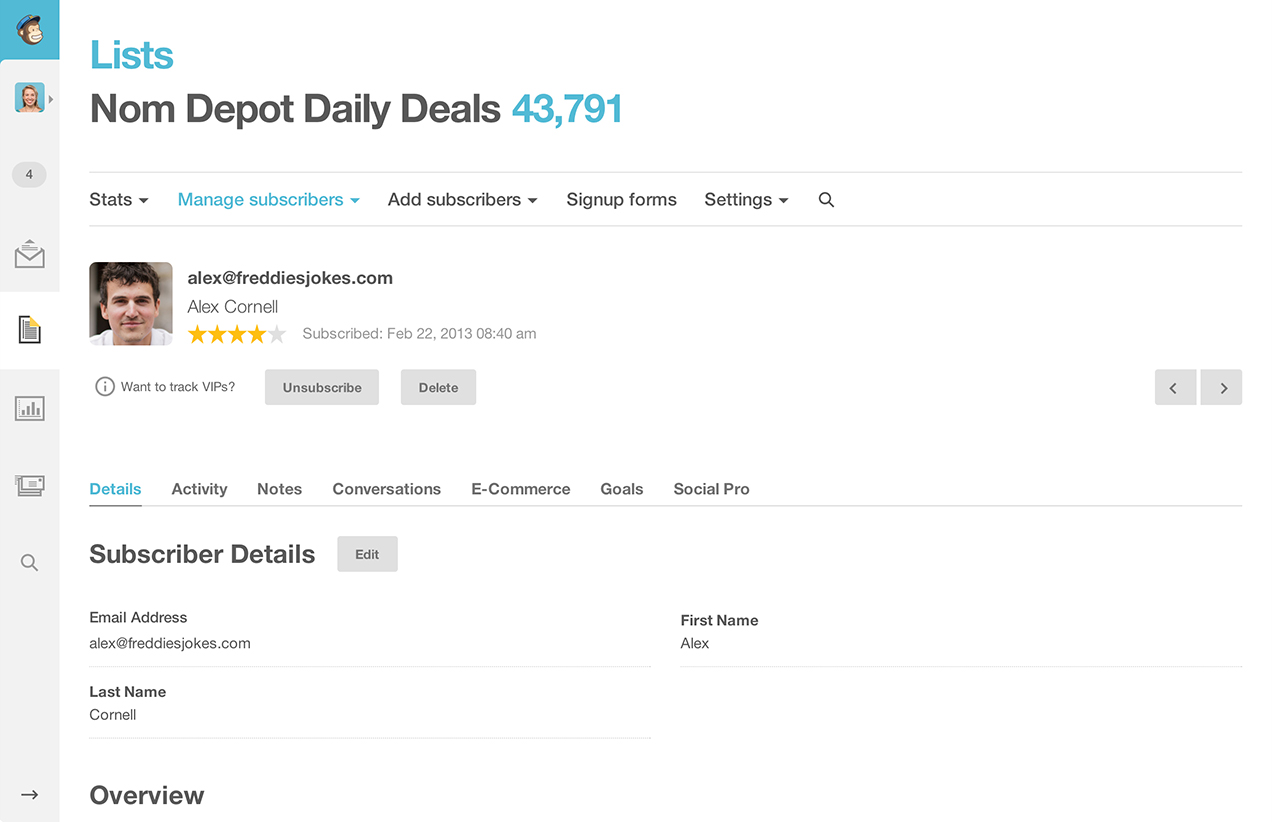The height and width of the screenshot is (822, 1272).
Task: Open the Reports bar chart icon
Action: (29, 408)
